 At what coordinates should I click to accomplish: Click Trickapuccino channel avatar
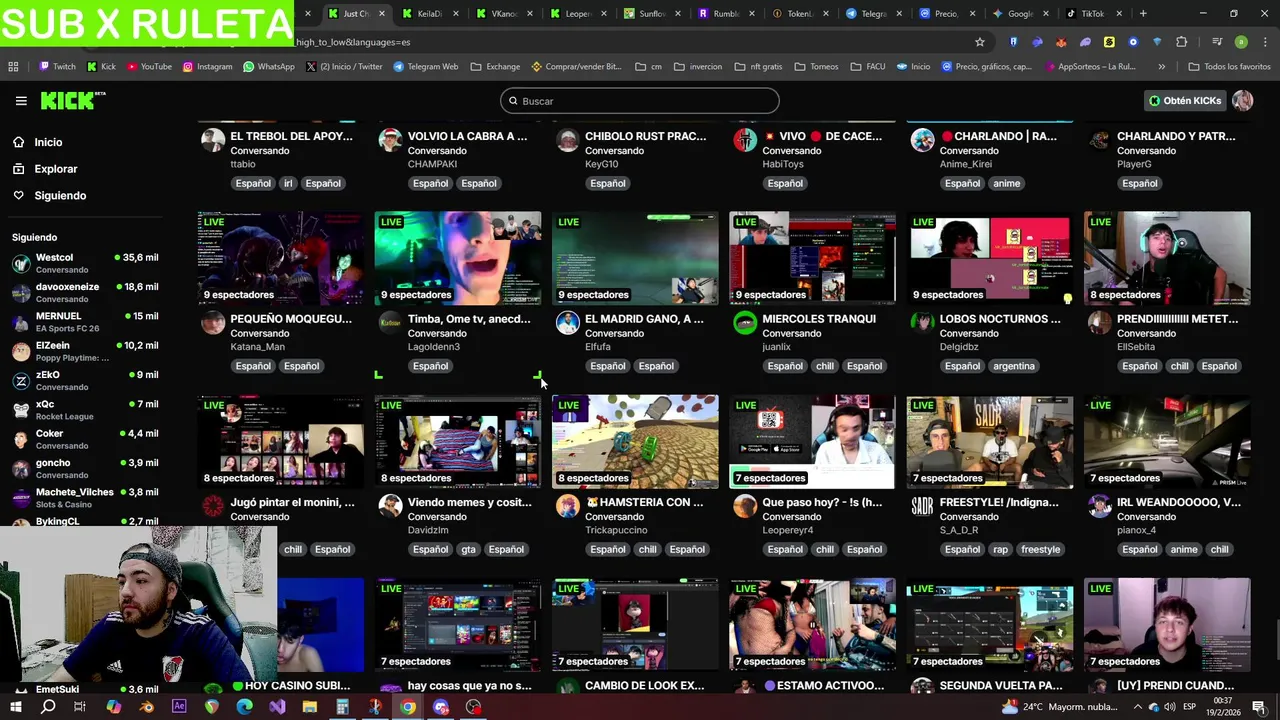click(x=567, y=506)
